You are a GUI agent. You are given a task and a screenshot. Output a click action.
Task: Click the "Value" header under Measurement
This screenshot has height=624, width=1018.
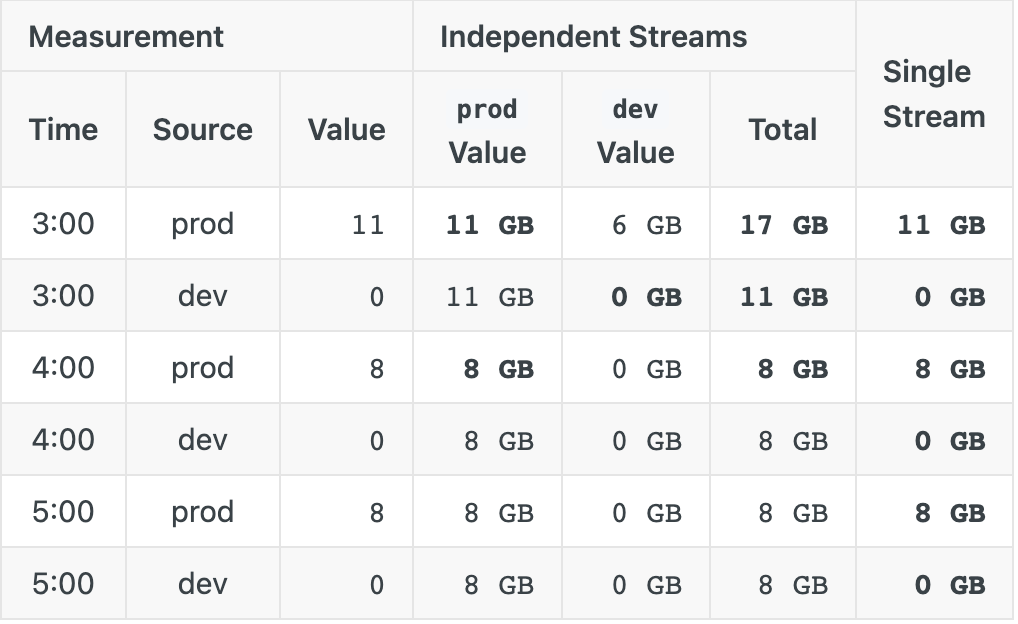pyautogui.click(x=346, y=130)
